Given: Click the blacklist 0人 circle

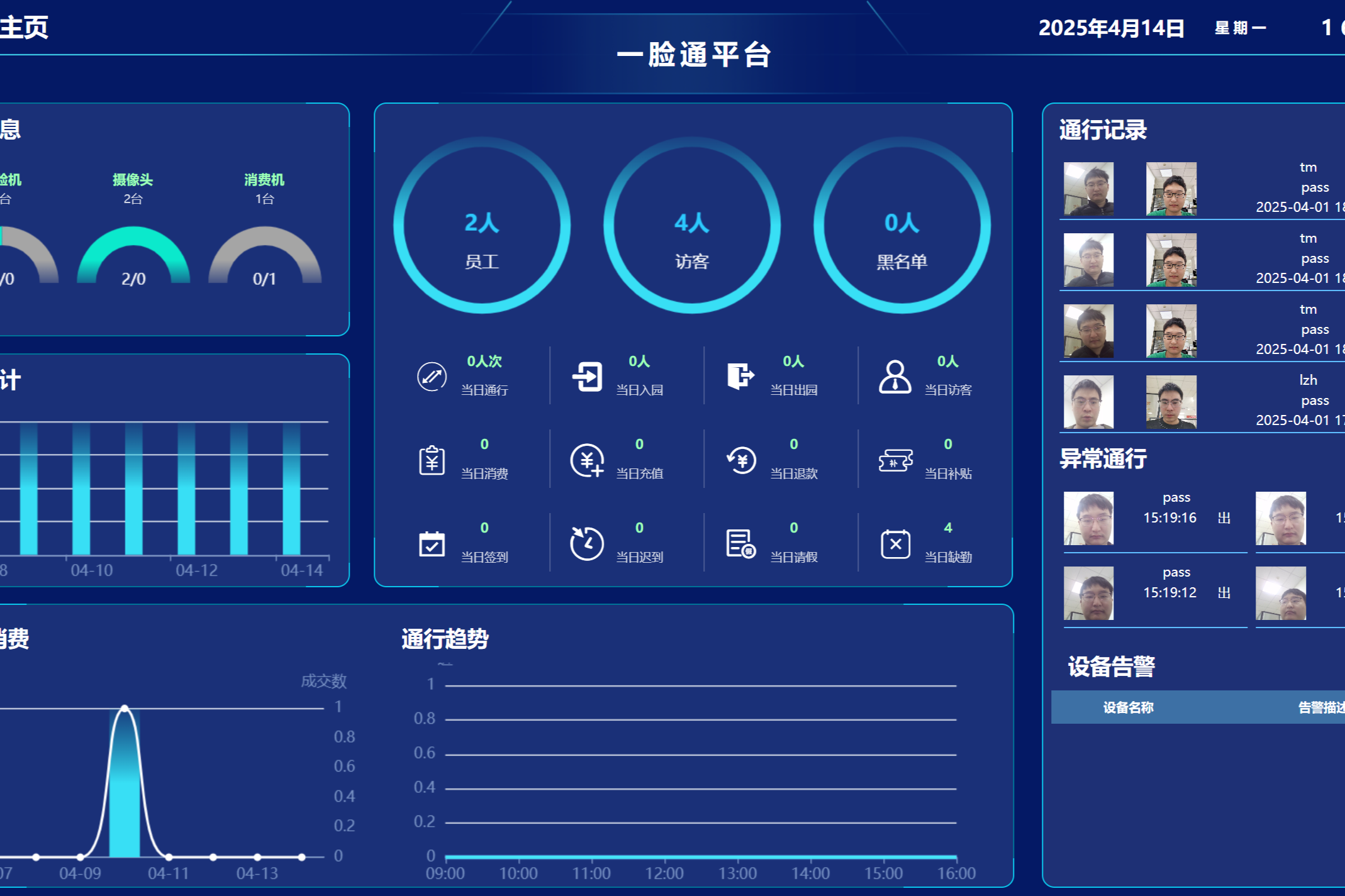Looking at the screenshot, I should 901,225.
